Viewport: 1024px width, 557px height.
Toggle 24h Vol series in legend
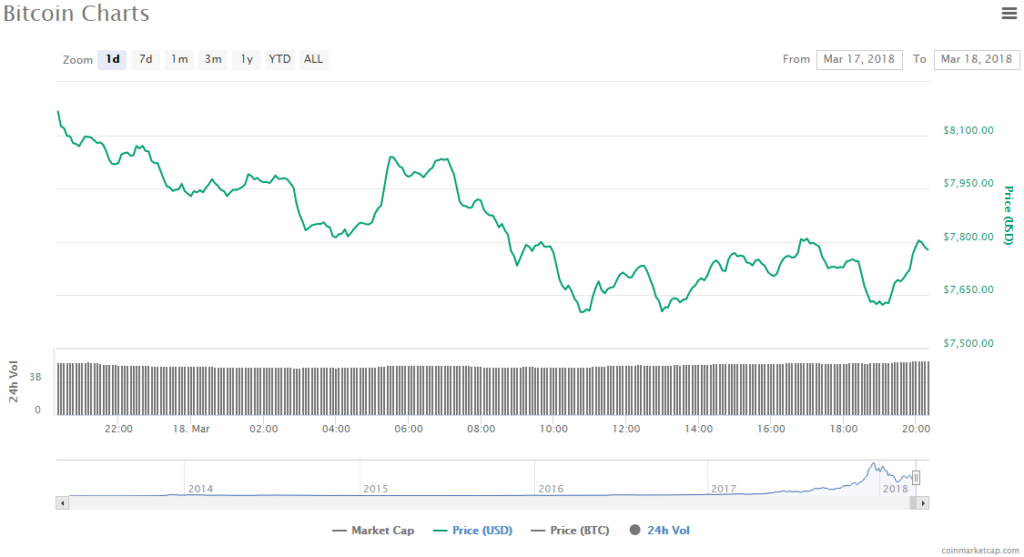click(660, 531)
